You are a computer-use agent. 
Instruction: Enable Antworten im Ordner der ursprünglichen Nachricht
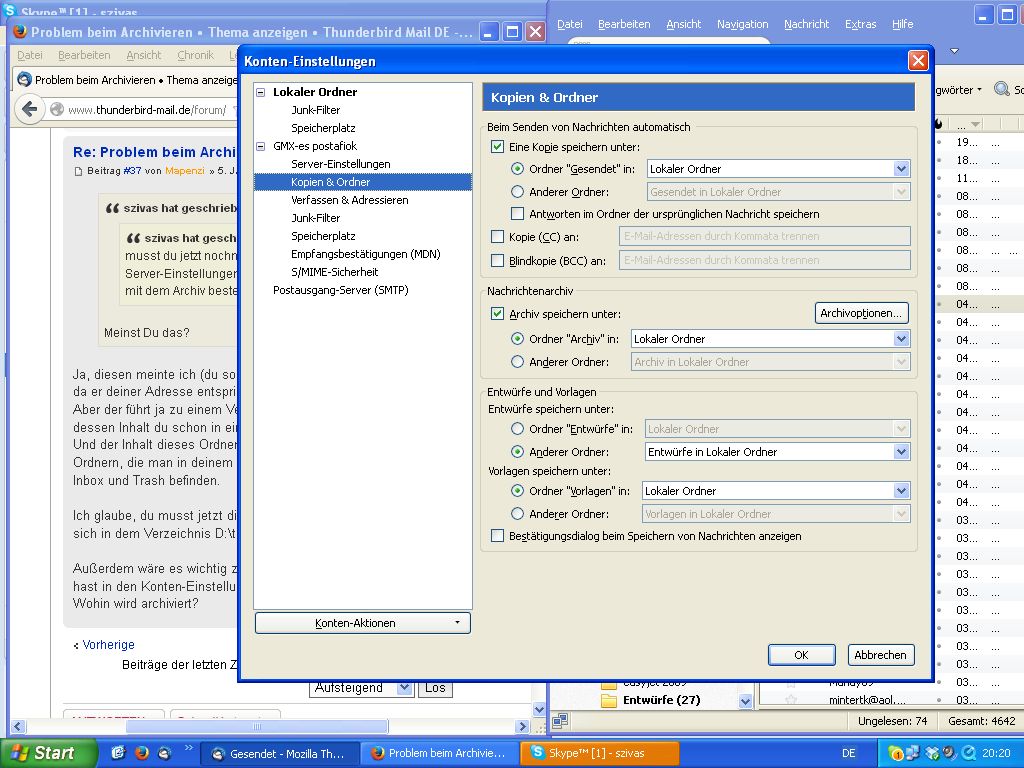pos(517,214)
